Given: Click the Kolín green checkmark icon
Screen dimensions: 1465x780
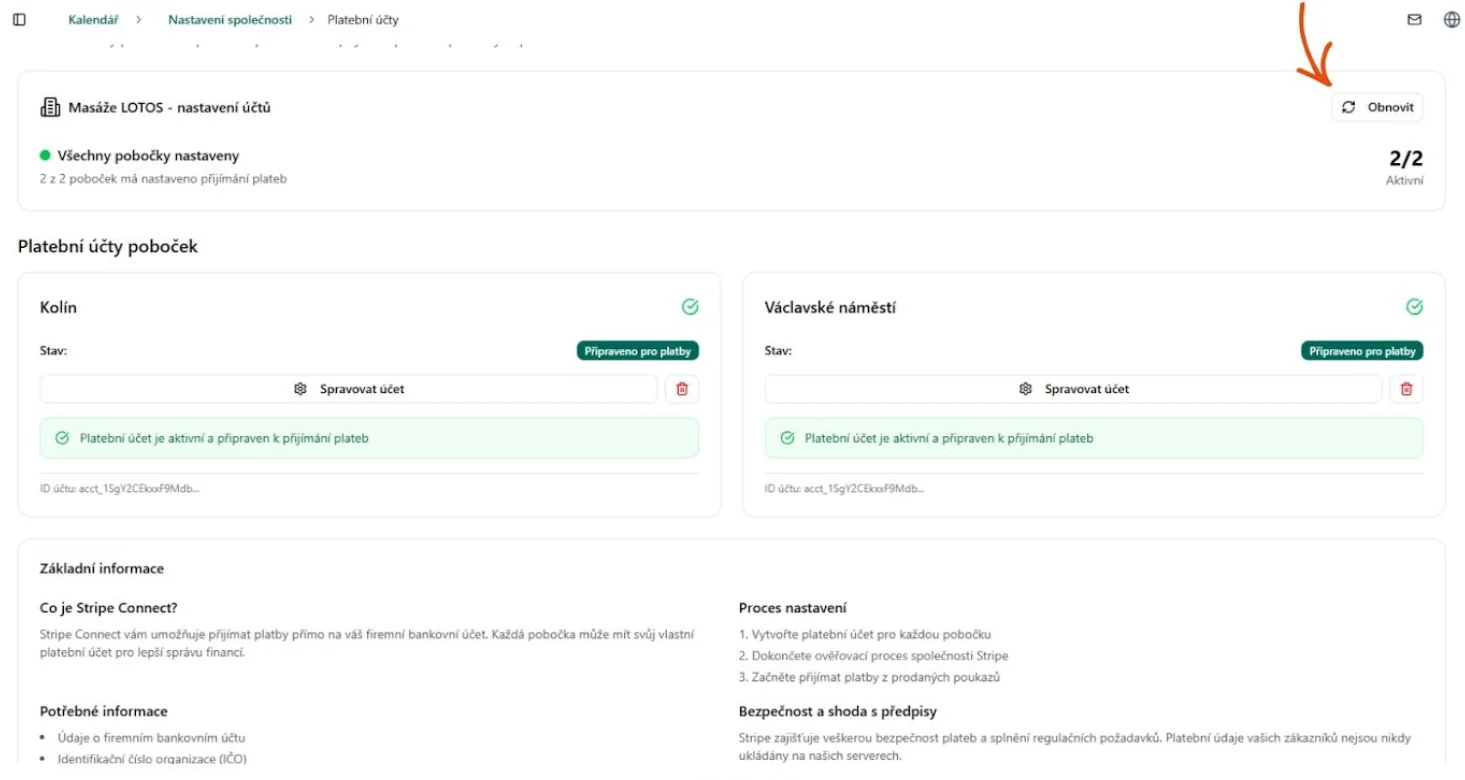Looking at the screenshot, I should (x=690, y=307).
